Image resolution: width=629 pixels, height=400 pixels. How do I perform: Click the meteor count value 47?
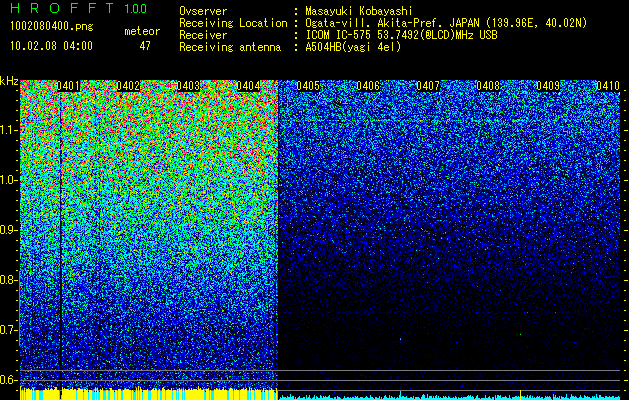tap(145, 46)
